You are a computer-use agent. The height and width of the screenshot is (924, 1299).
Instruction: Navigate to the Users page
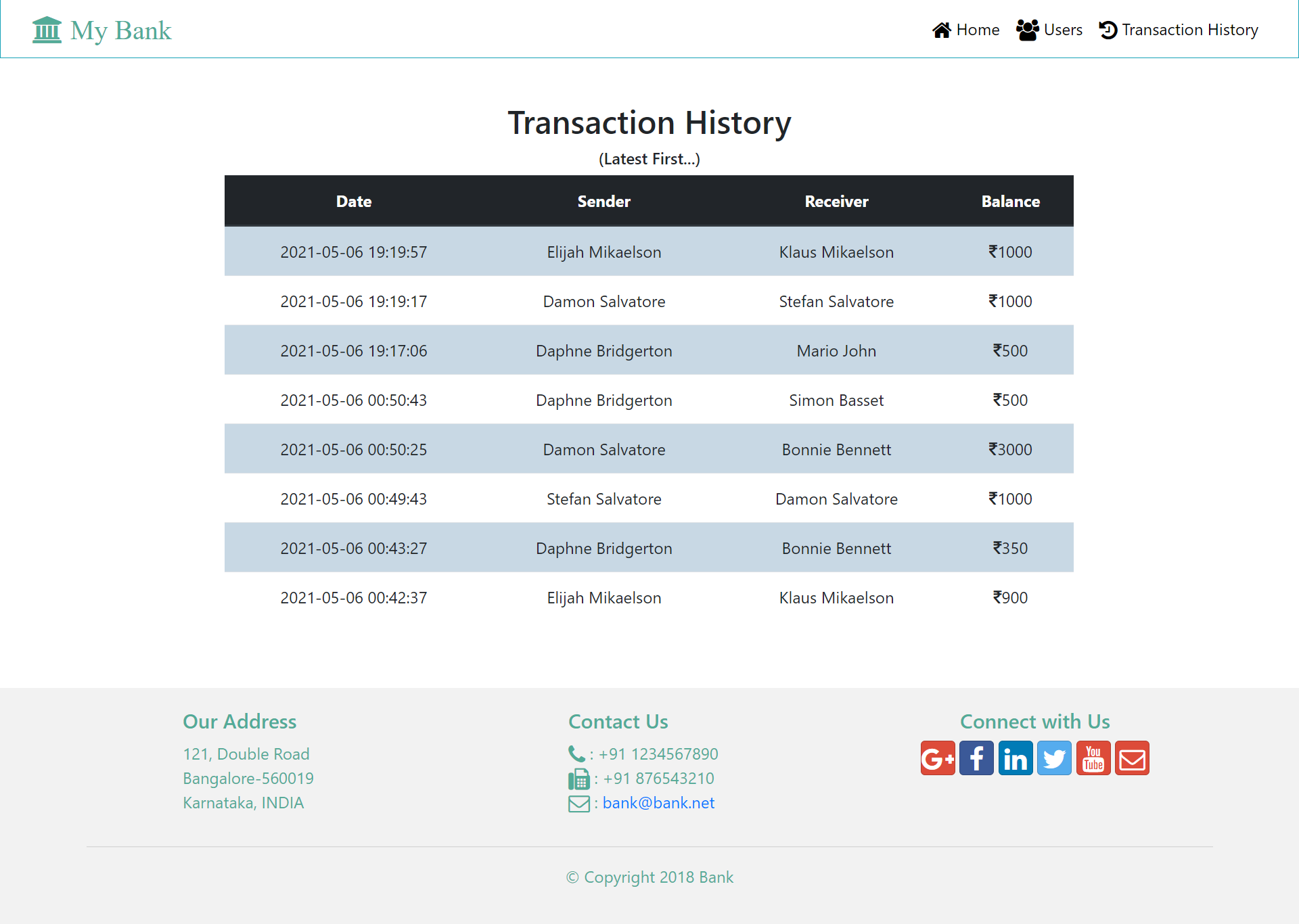1062,30
